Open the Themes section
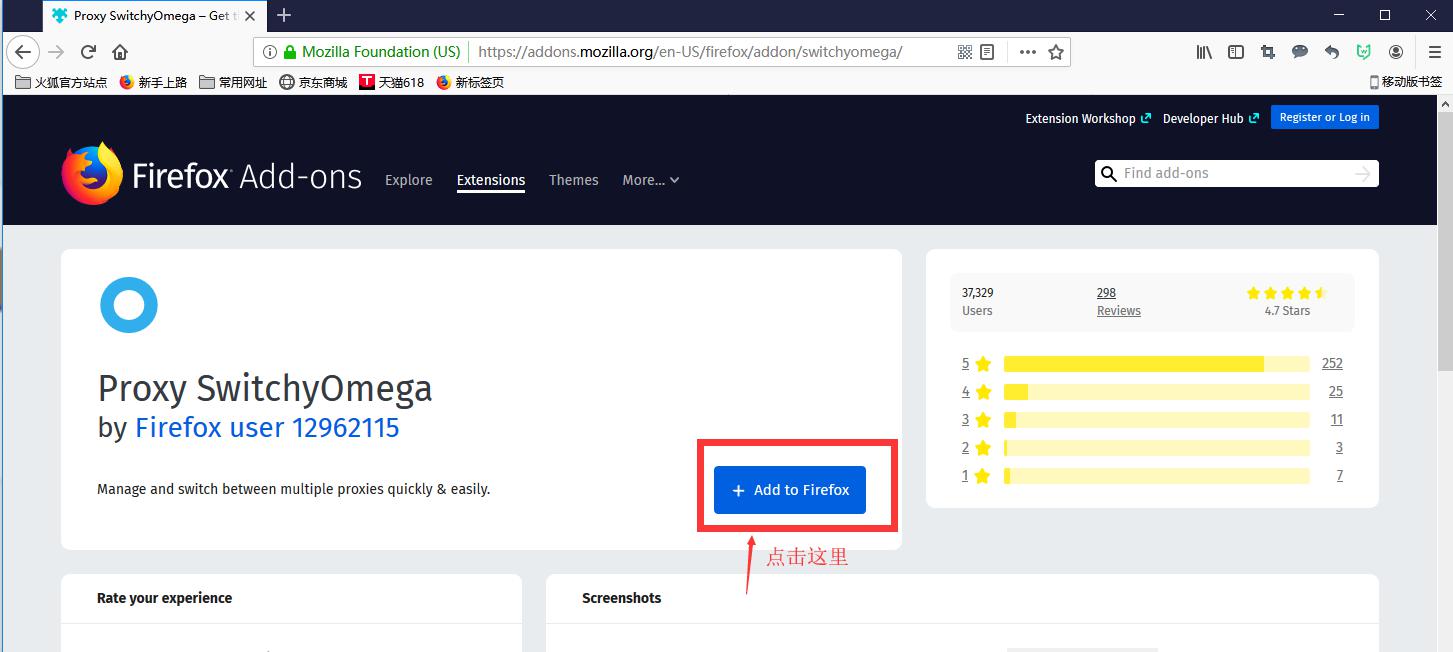1453x652 pixels. pos(574,180)
